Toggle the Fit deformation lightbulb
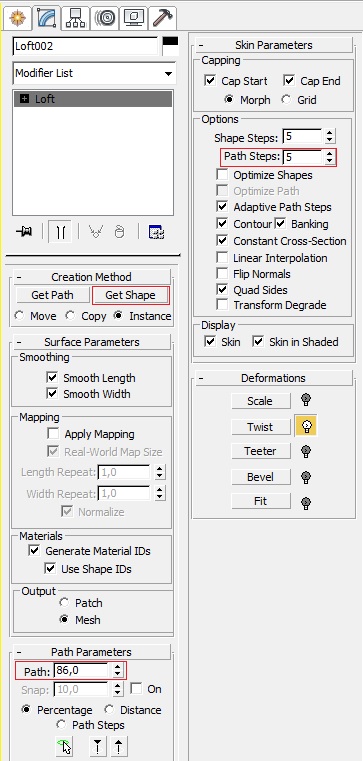This screenshot has height=761, width=363. pos(306,502)
